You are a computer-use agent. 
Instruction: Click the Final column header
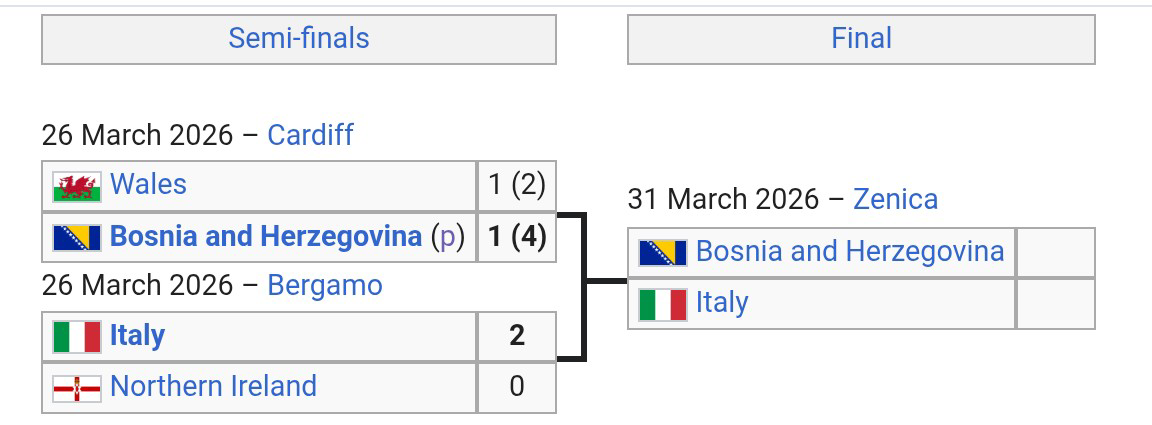pos(861,39)
